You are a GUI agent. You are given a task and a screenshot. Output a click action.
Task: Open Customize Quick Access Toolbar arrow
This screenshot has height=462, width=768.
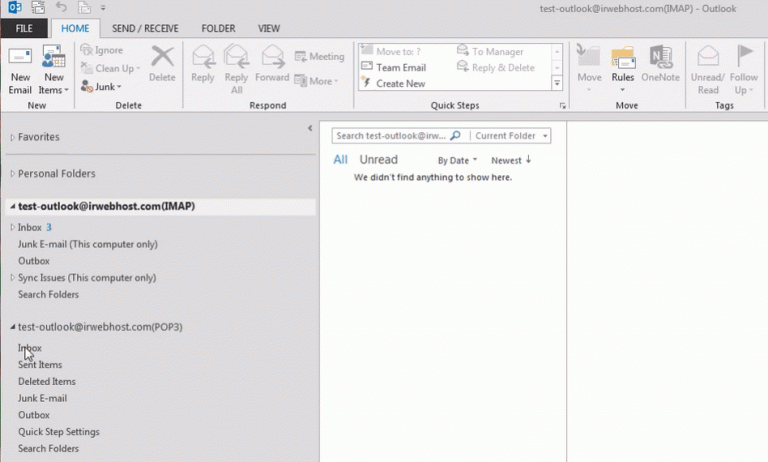103,8
